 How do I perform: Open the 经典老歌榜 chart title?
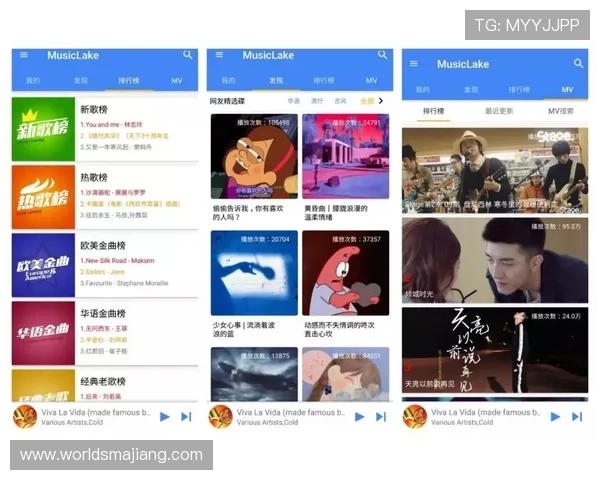coord(103,382)
